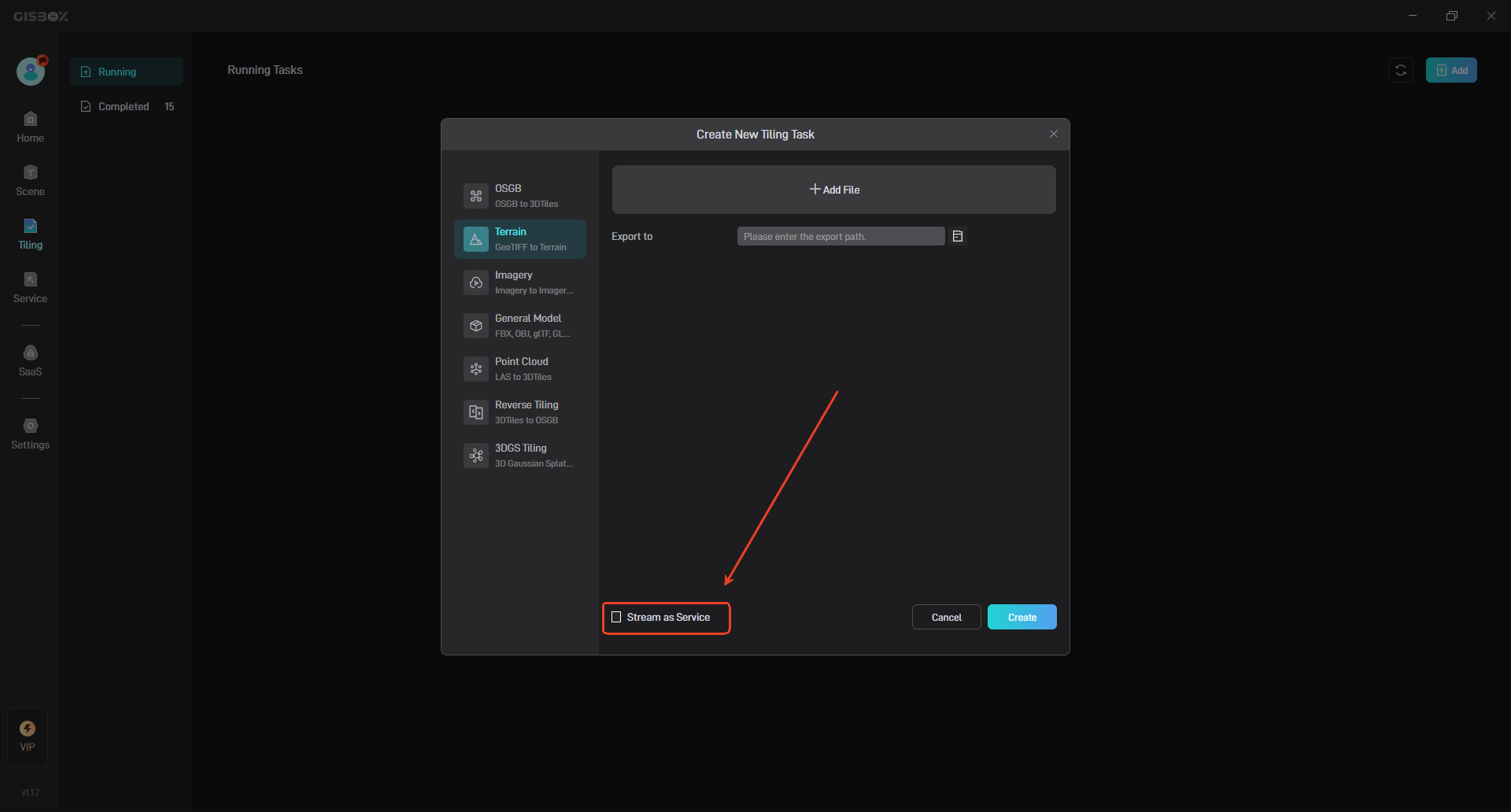
Task: Choose the Imagery tiling type
Action: click(x=520, y=282)
